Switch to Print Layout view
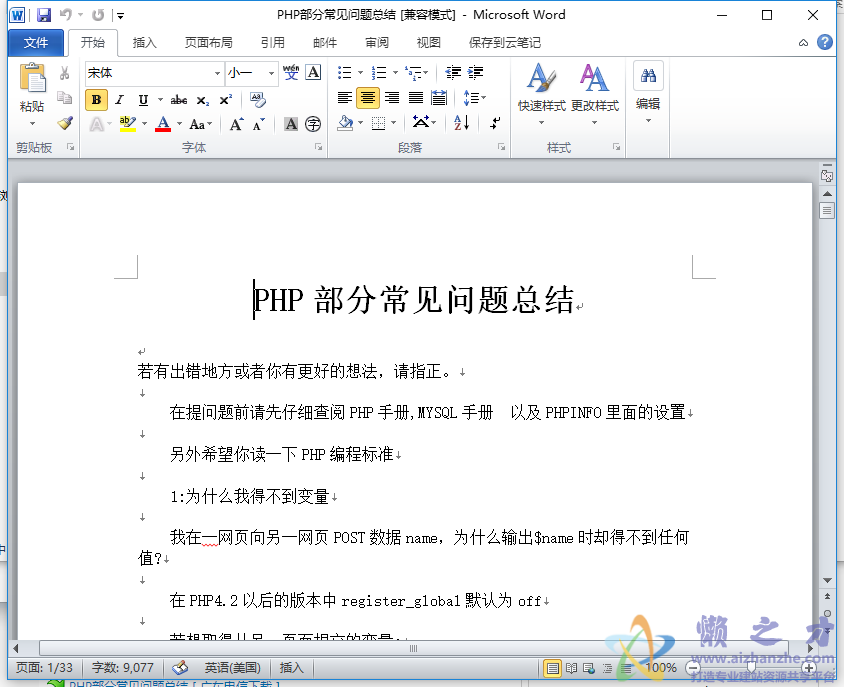This screenshot has height=687, width=844. (552, 669)
